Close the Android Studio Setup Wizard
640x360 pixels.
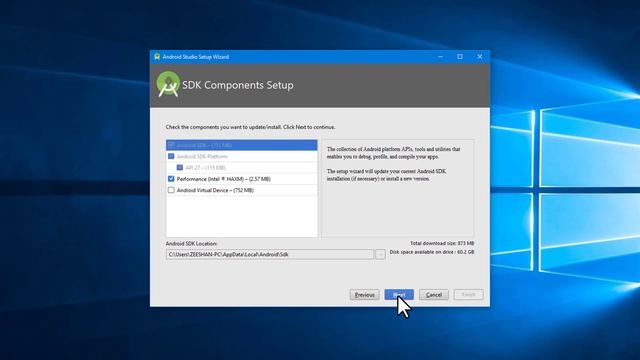(x=480, y=57)
